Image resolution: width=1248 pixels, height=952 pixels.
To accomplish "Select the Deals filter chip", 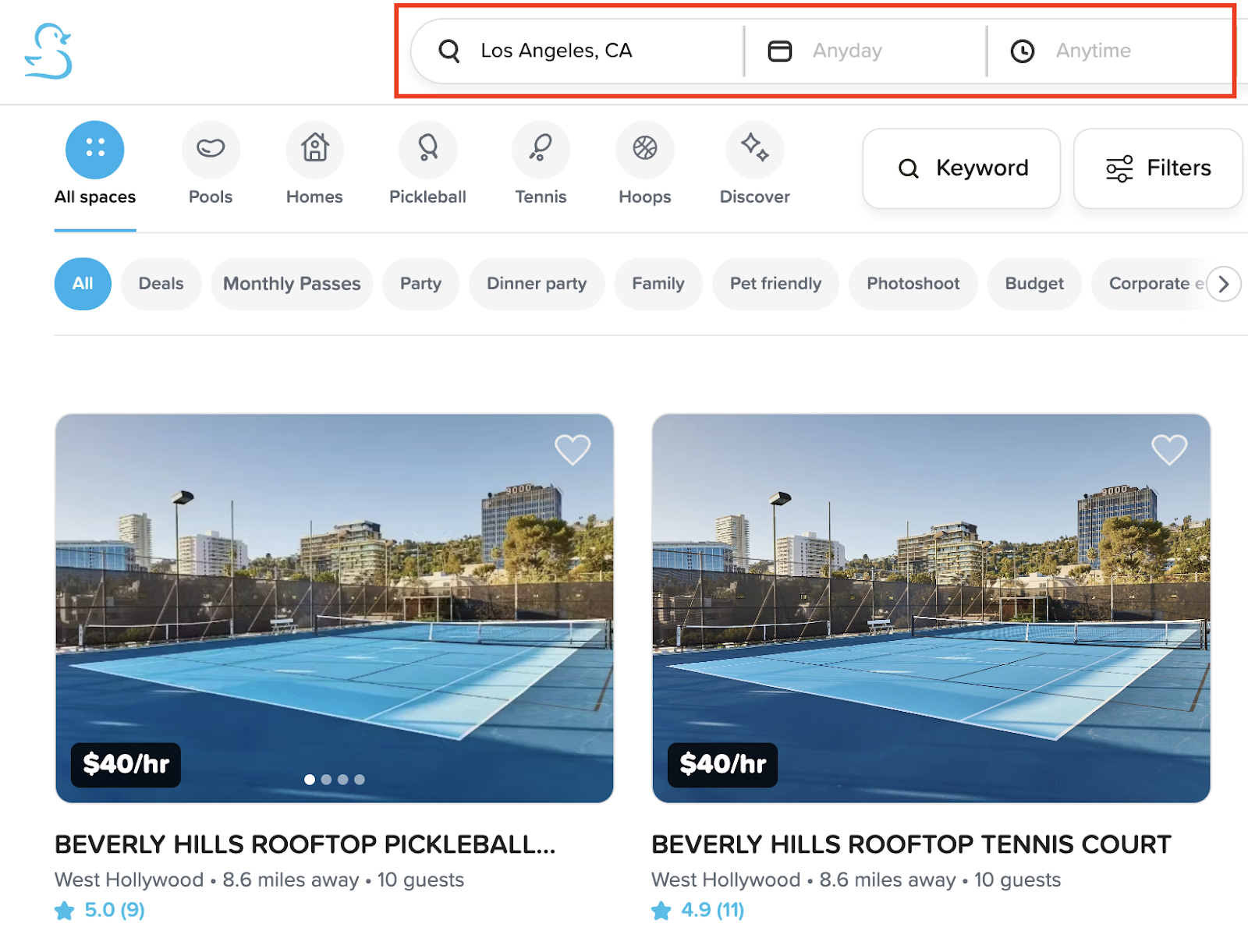I will pyautogui.click(x=161, y=284).
